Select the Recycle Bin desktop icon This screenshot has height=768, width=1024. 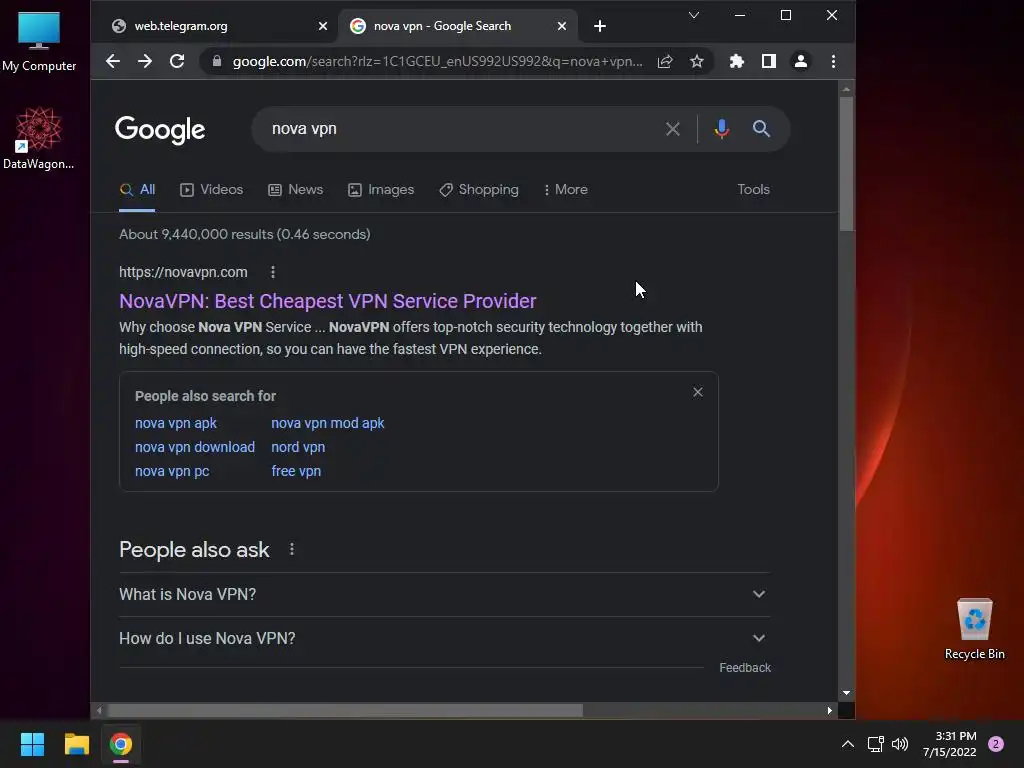coord(974,629)
